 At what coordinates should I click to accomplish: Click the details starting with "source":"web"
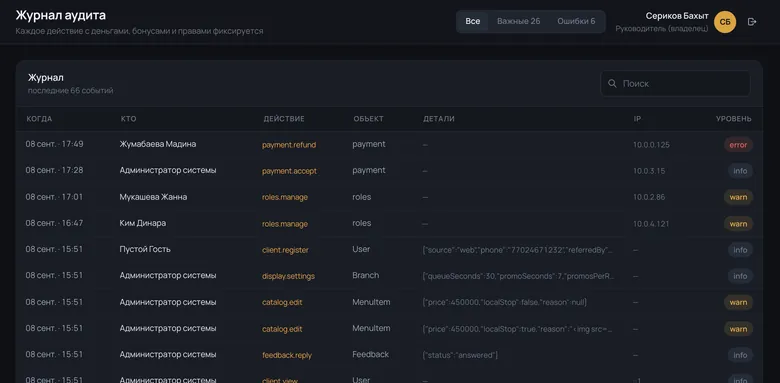click(518, 250)
